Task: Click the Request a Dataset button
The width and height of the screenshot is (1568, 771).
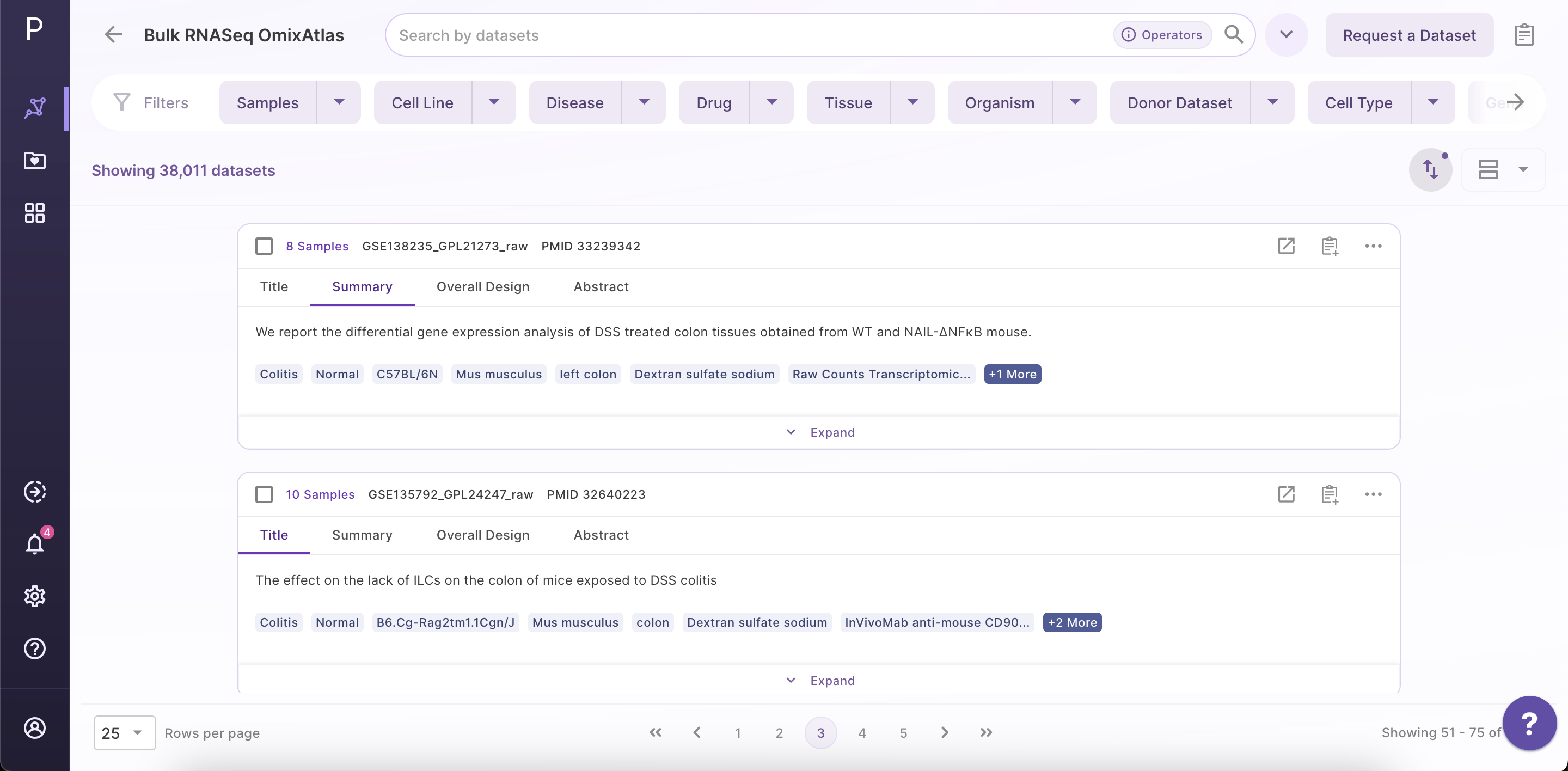Action: (1409, 35)
